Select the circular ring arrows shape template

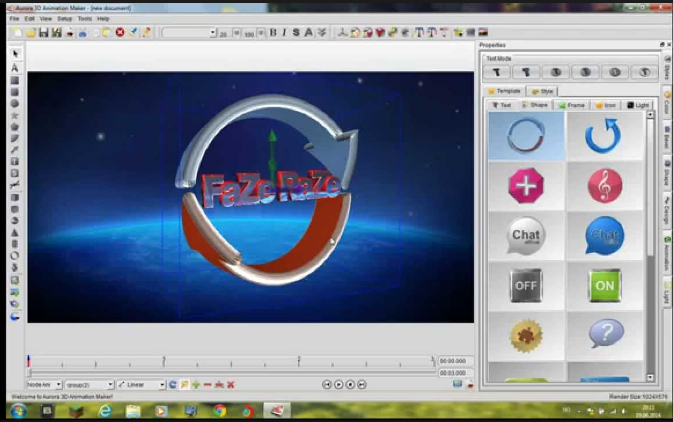tap(526, 136)
